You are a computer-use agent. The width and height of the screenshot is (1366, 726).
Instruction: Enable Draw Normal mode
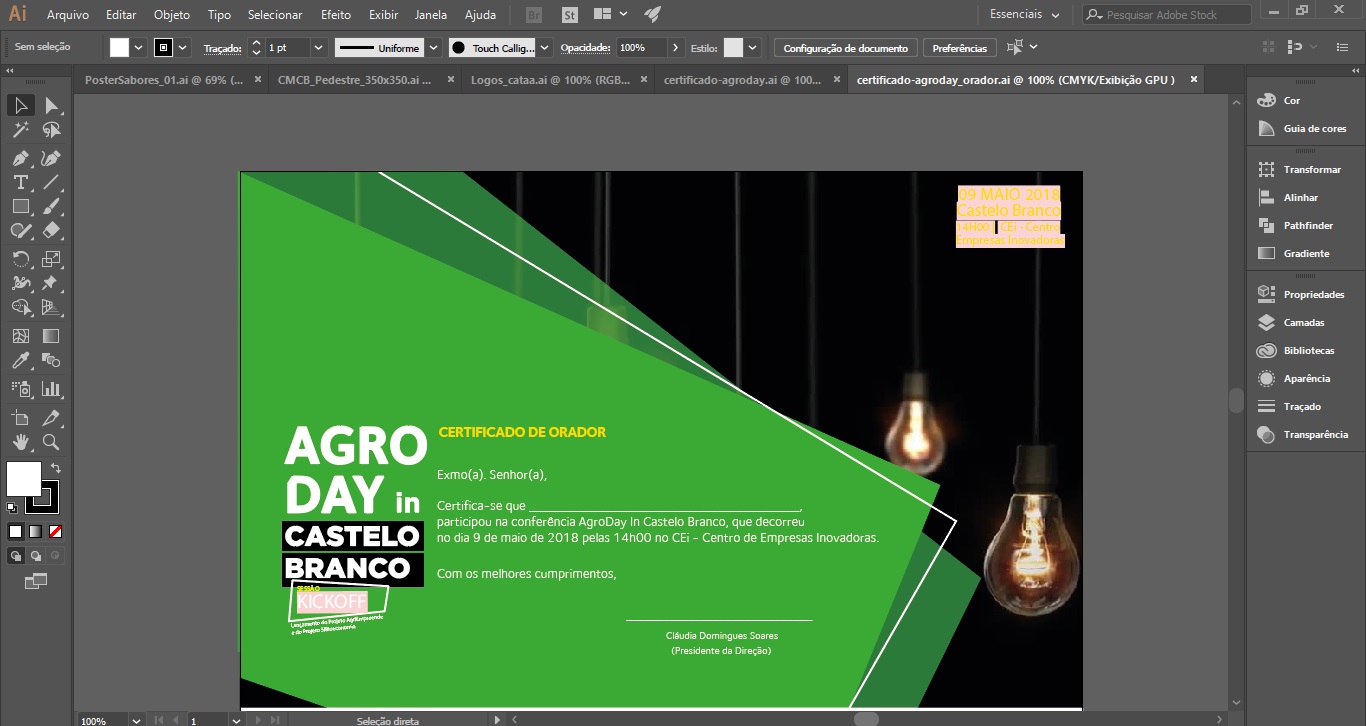pyautogui.click(x=15, y=555)
